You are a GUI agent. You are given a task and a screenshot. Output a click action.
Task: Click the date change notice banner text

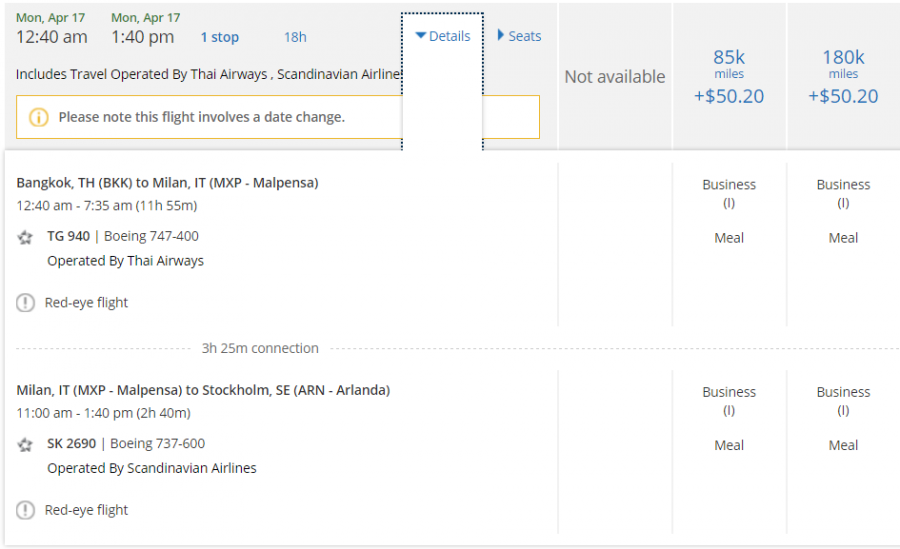coord(201,117)
